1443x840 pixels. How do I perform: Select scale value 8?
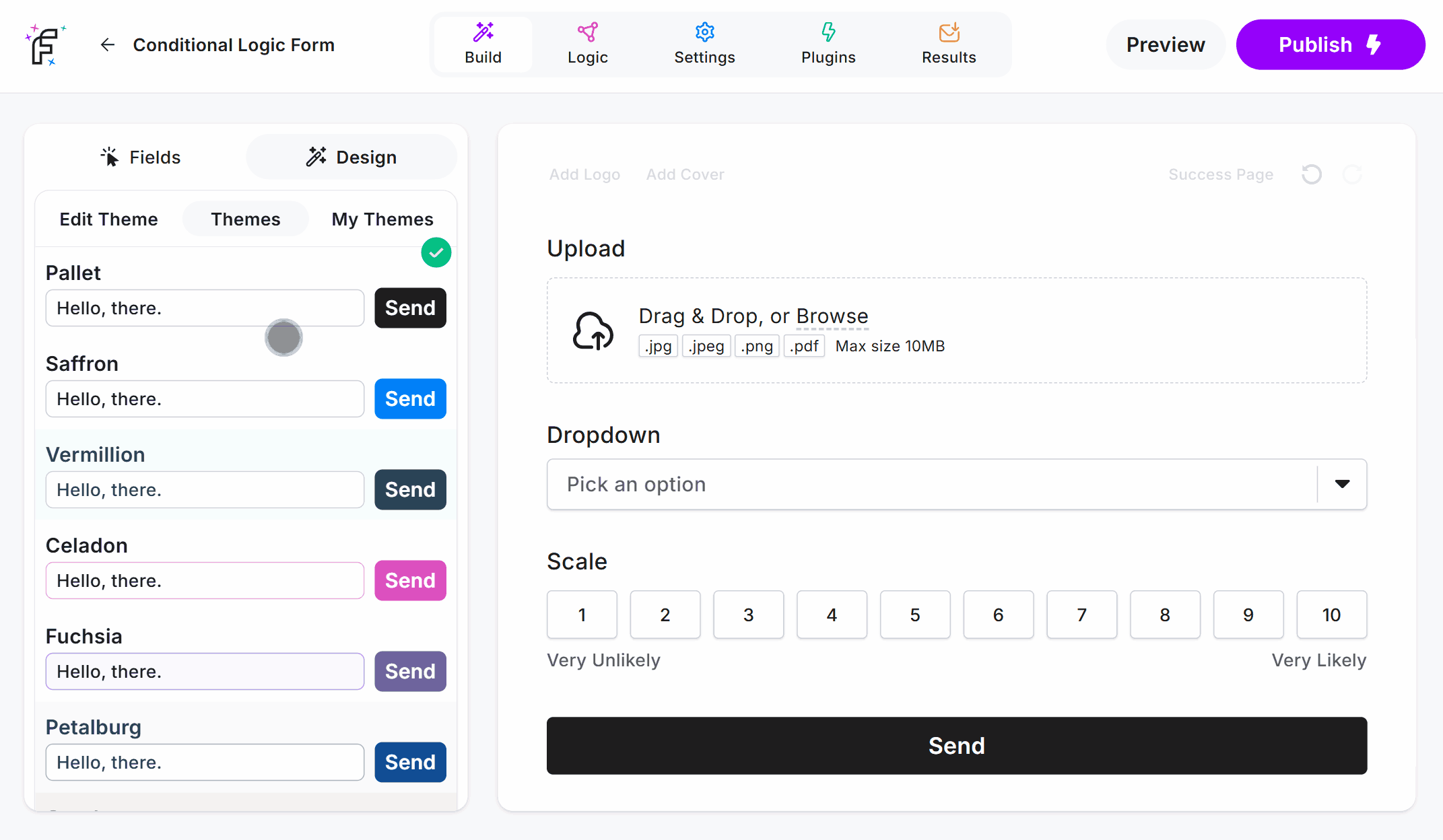pos(1165,615)
